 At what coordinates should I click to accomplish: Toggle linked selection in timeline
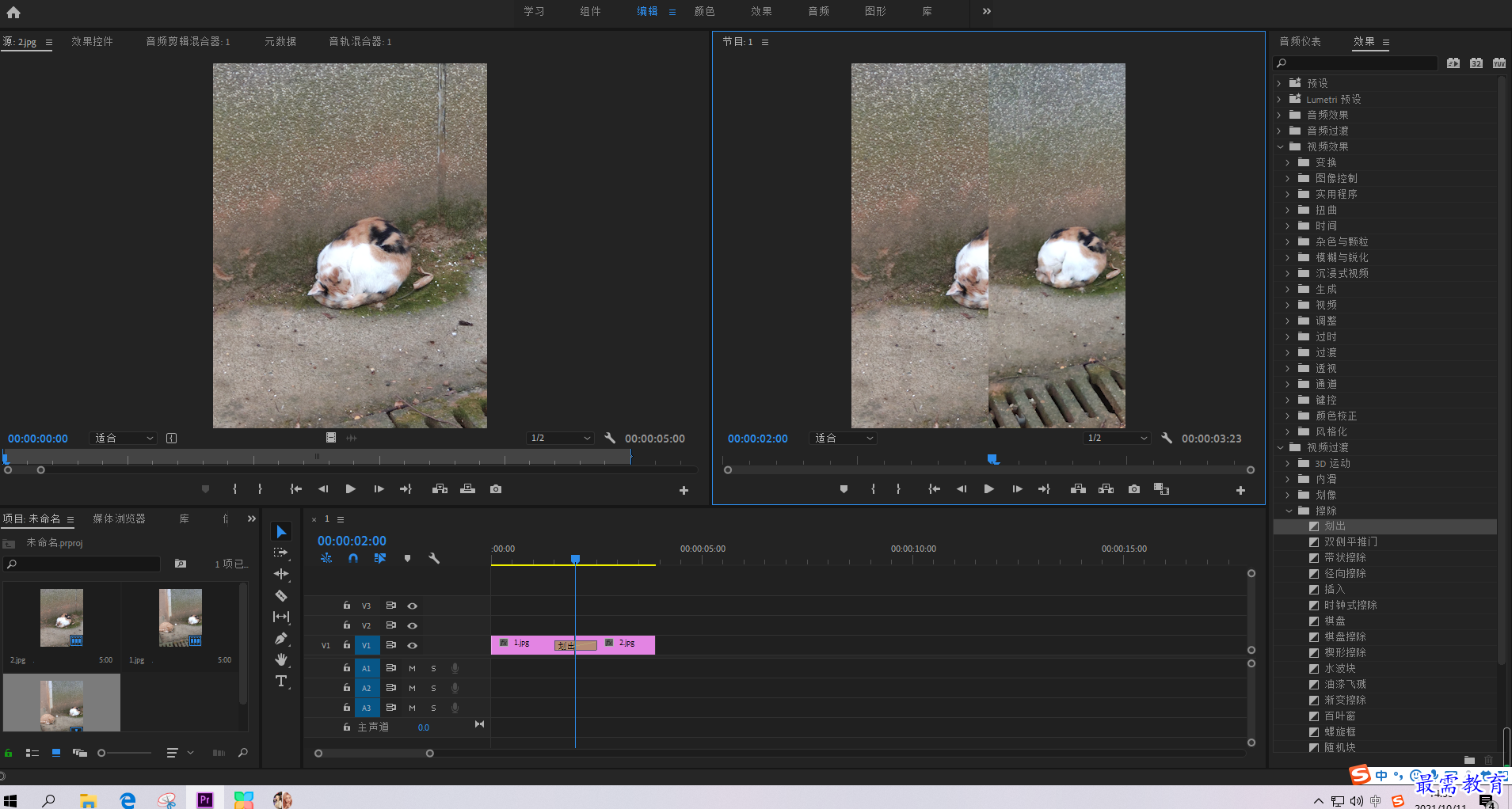(380, 558)
